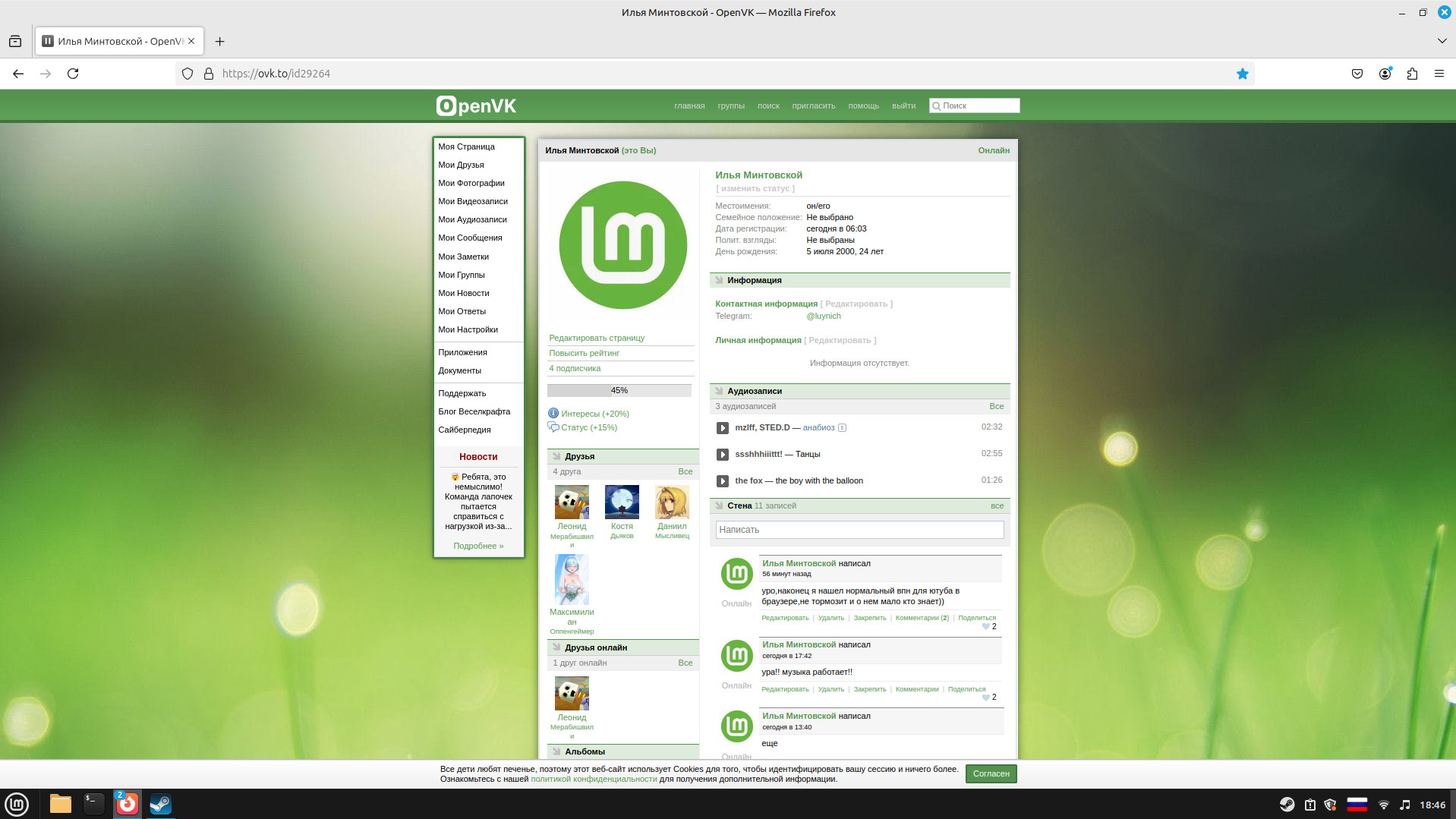1456x819 pixels.
Task: Play the track "анабиоз" by mzlff
Action: tap(722, 428)
